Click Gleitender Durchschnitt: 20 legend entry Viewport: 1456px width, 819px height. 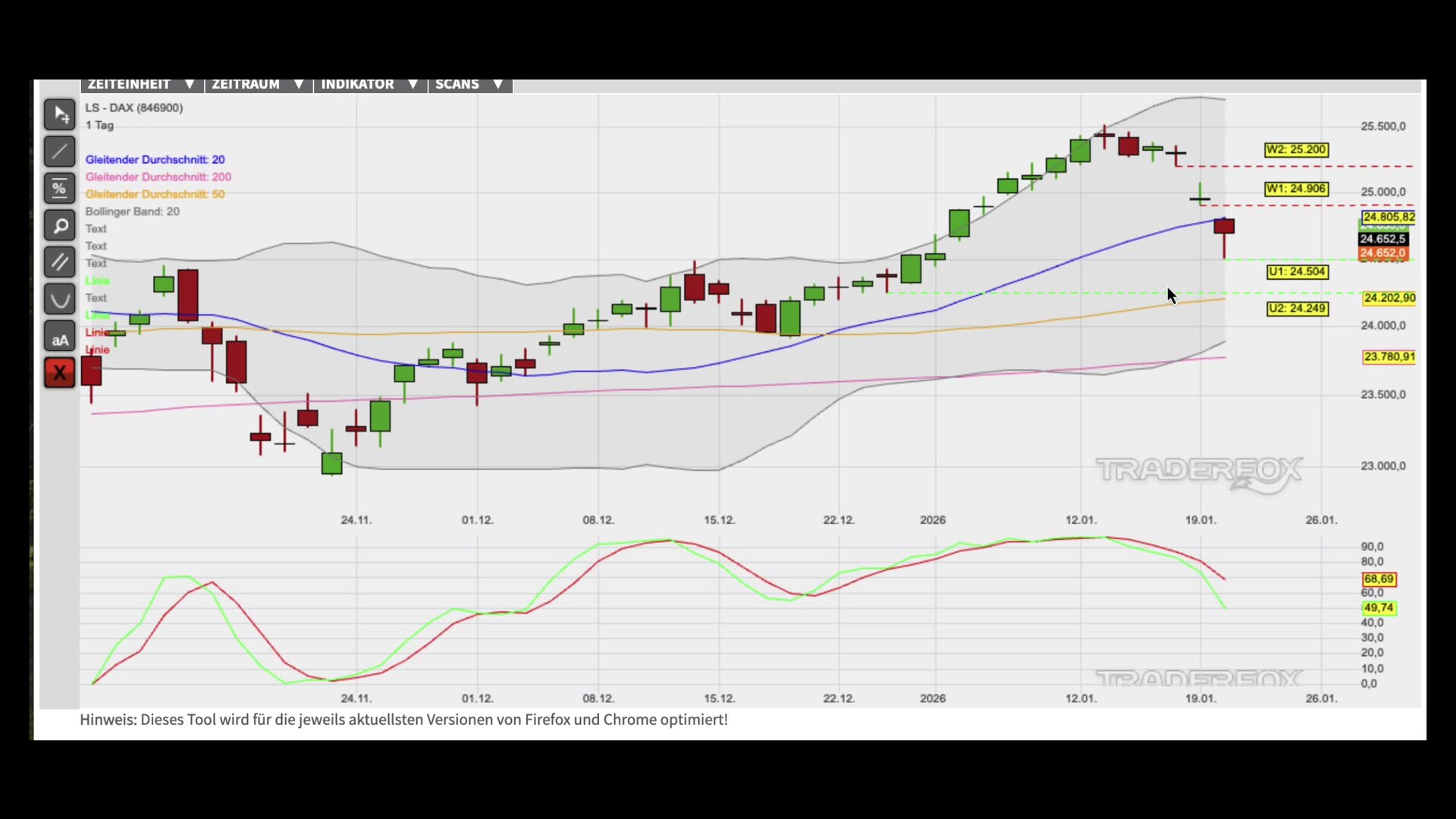155,159
